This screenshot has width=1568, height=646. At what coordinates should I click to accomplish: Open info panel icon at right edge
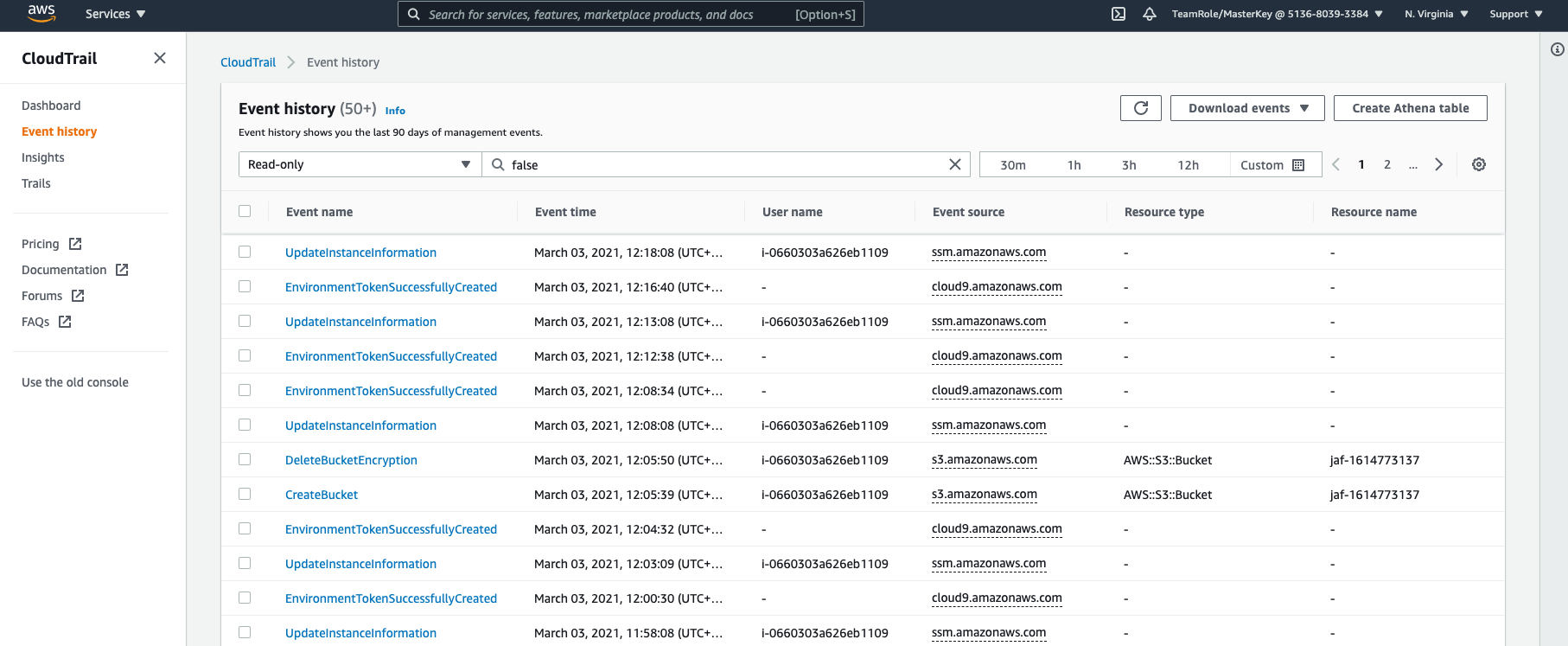(x=1558, y=49)
